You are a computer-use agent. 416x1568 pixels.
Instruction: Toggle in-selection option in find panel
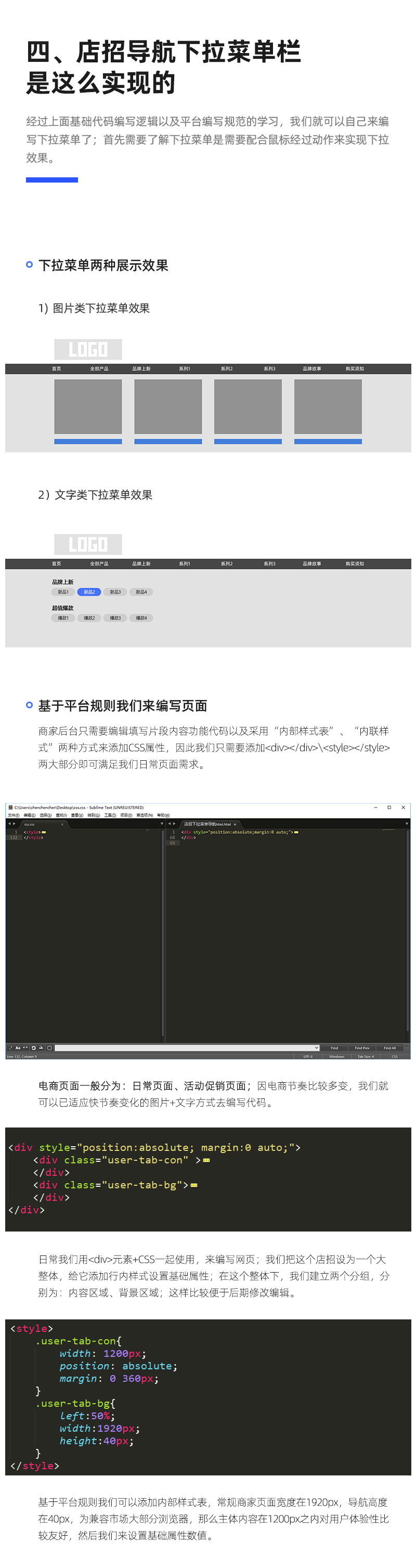[41, 1047]
